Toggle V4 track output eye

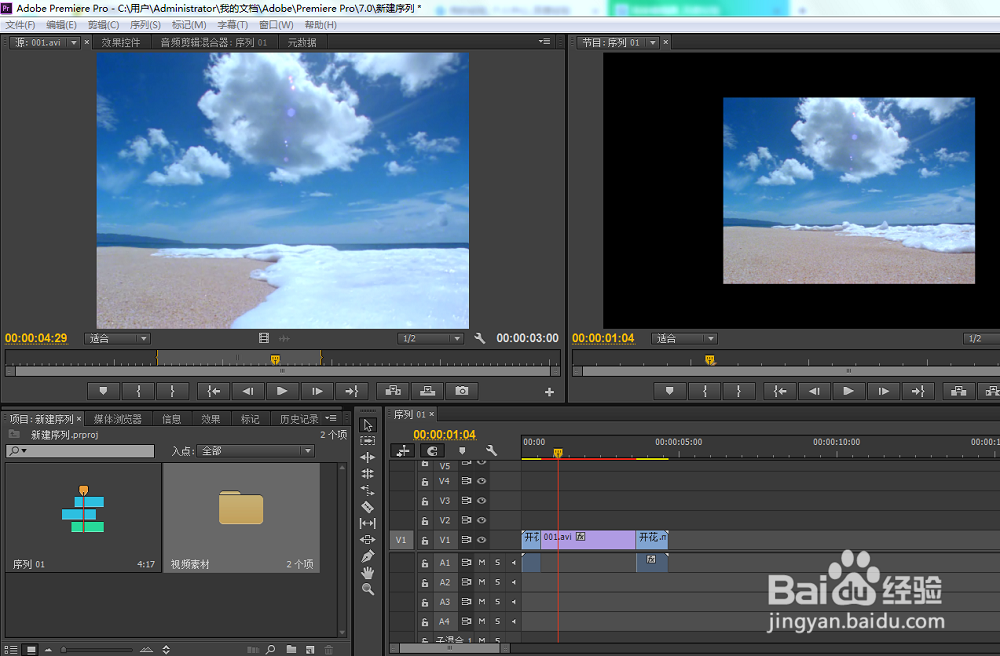tap(482, 481)
